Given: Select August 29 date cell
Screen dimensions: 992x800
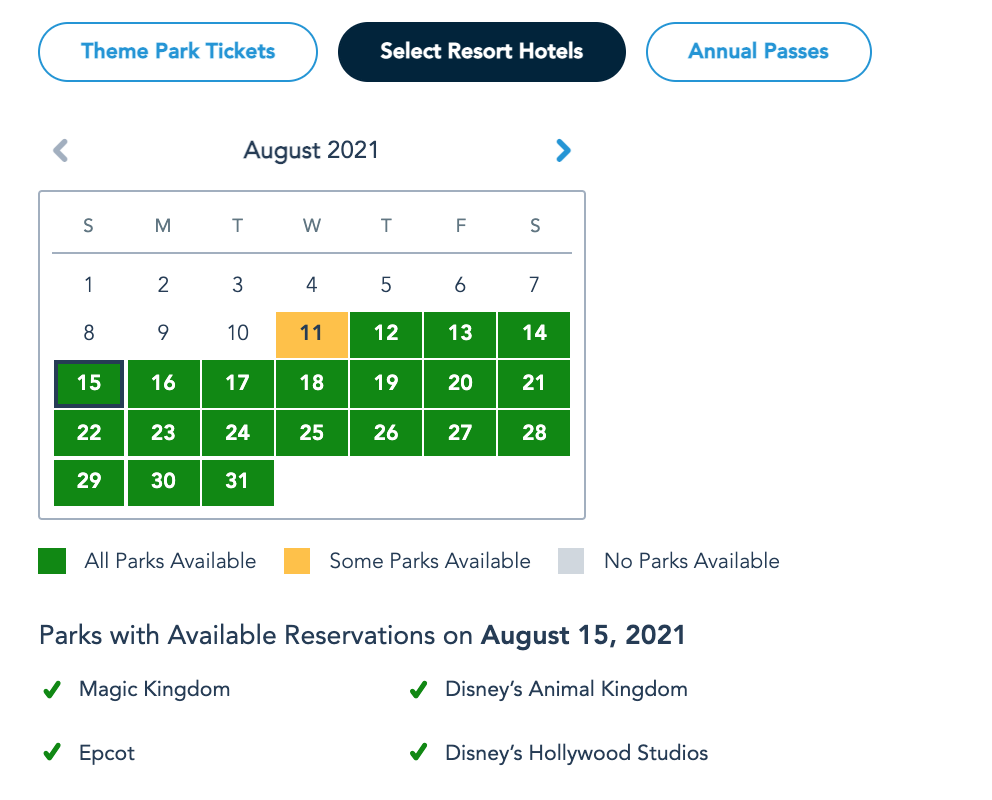Looking at the screenshot, I should click(89, 482).
